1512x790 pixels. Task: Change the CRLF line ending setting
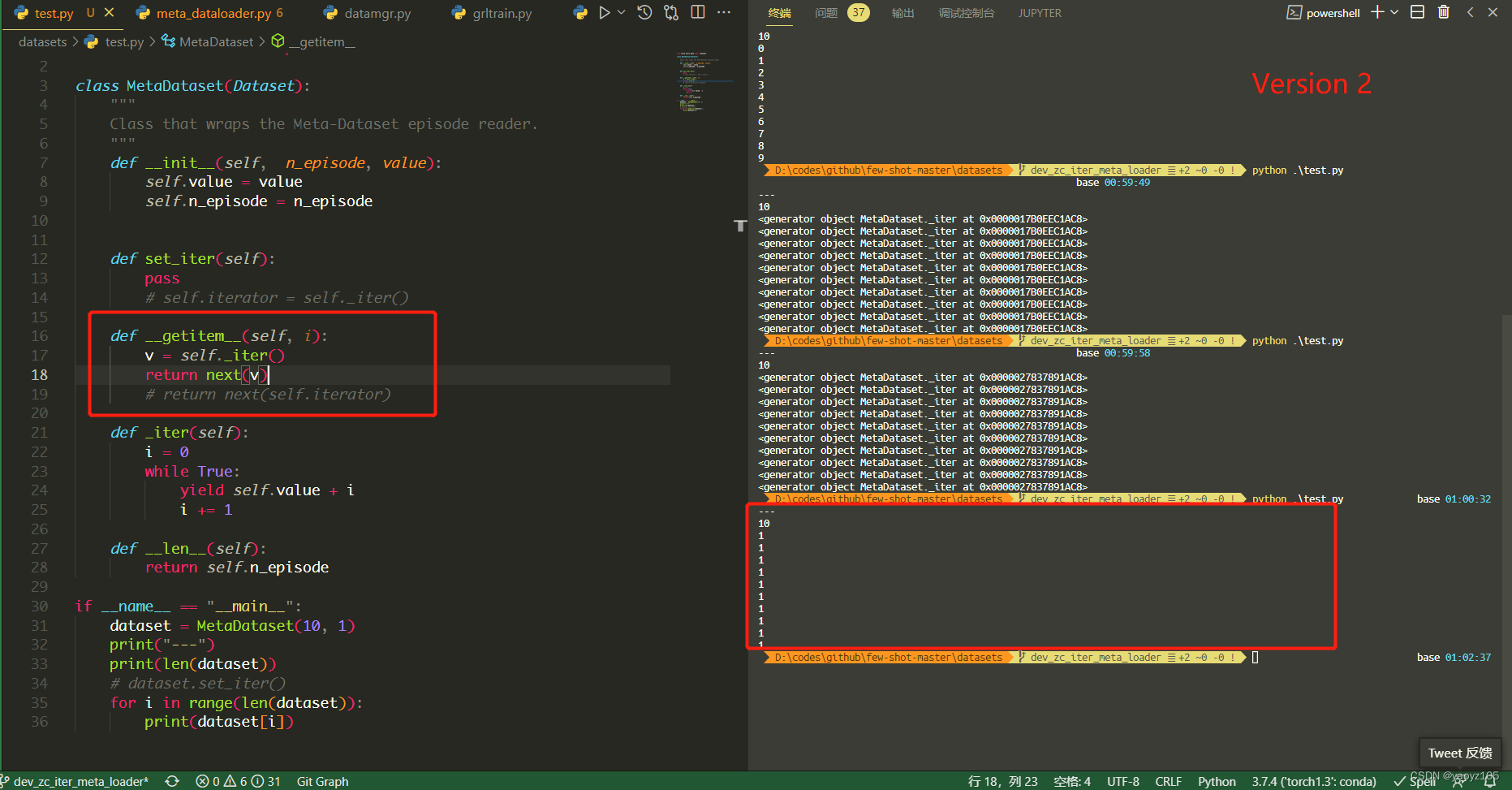click(1168, 781)
